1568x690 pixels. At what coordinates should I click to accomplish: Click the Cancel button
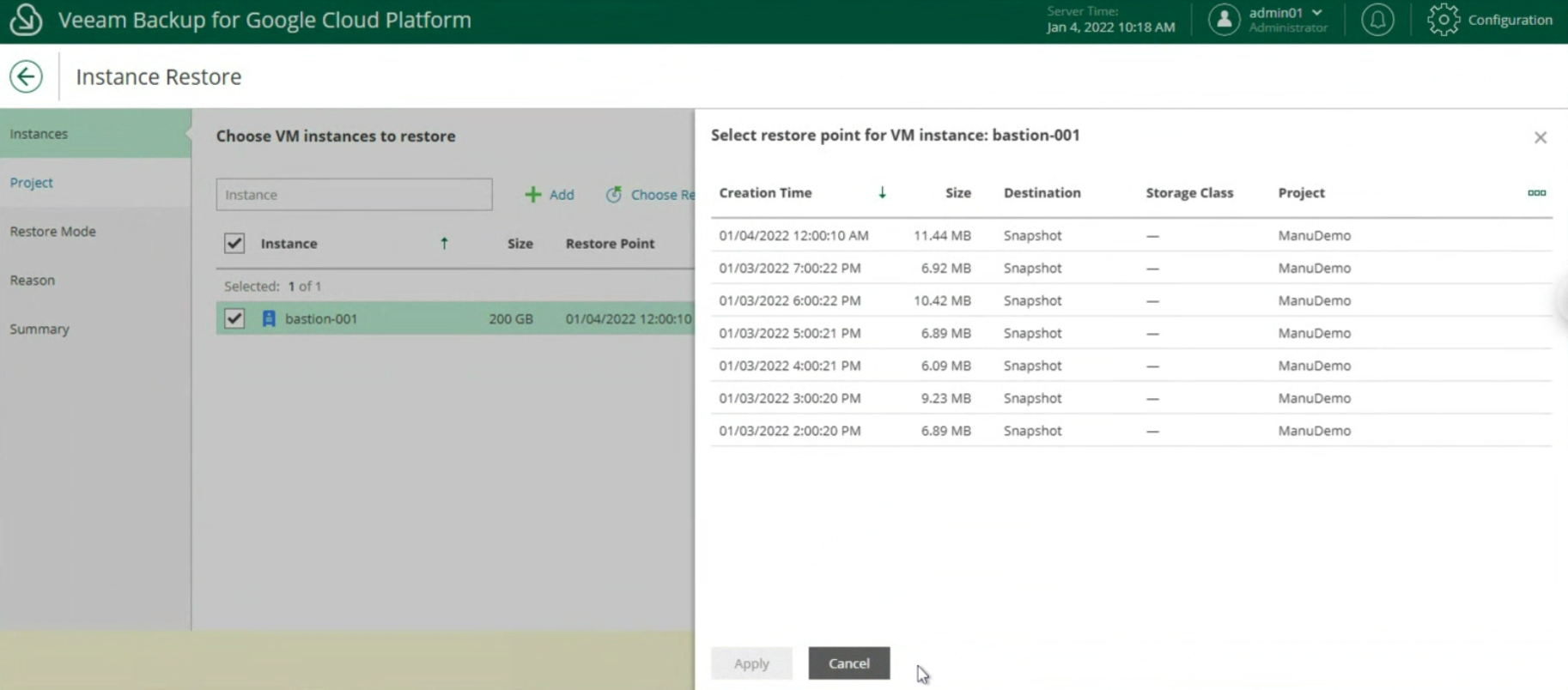click(849, 663)
